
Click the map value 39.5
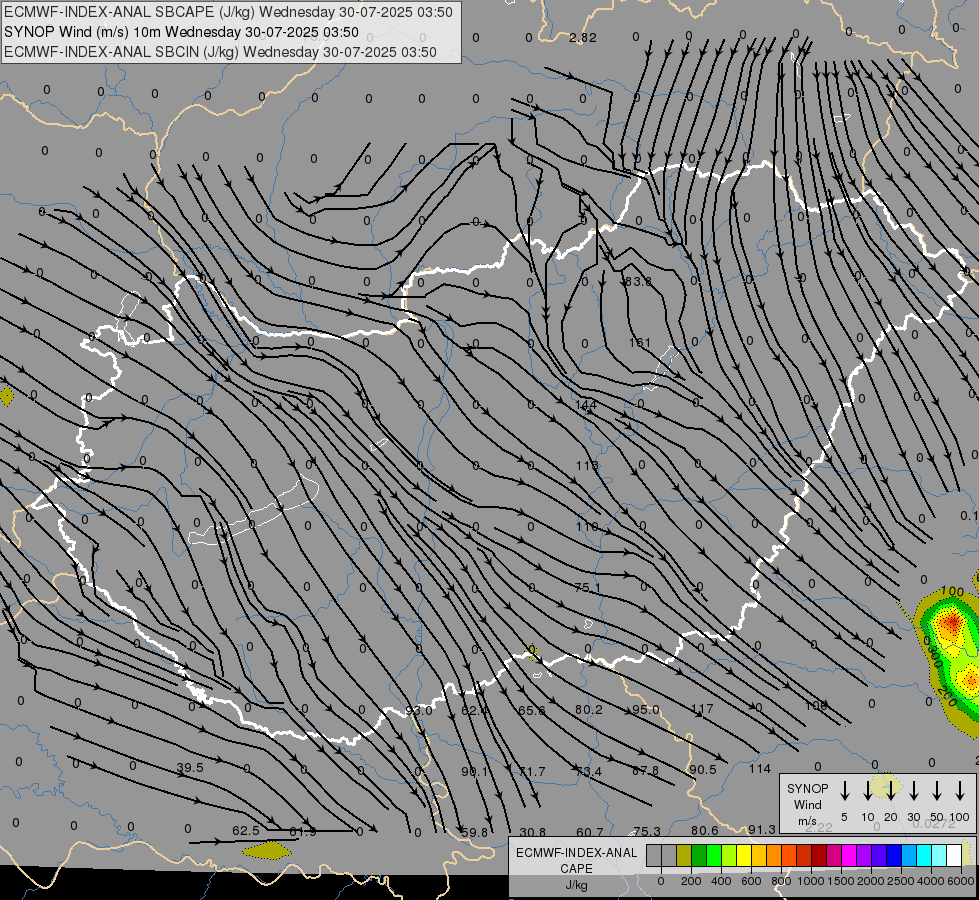190,768
